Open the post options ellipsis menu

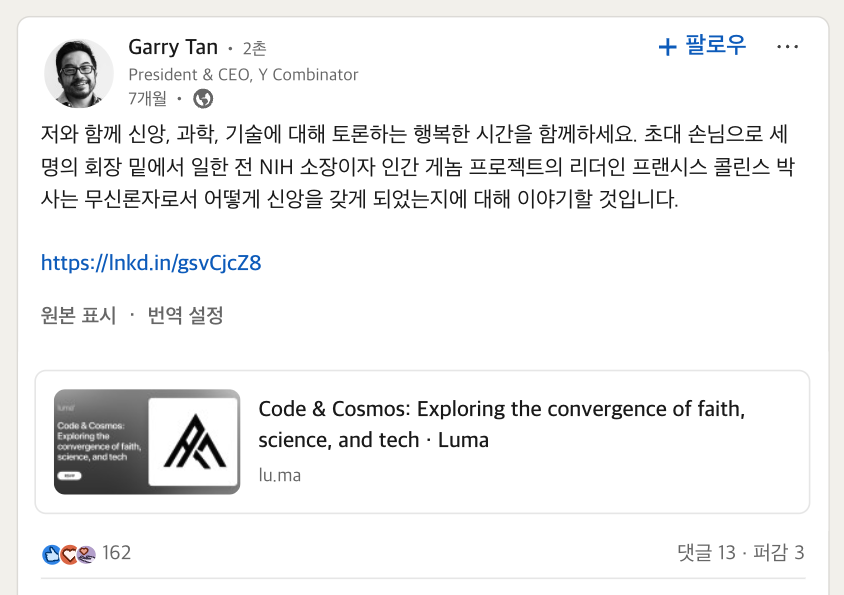pyautogui.click(x=788, y=46)
